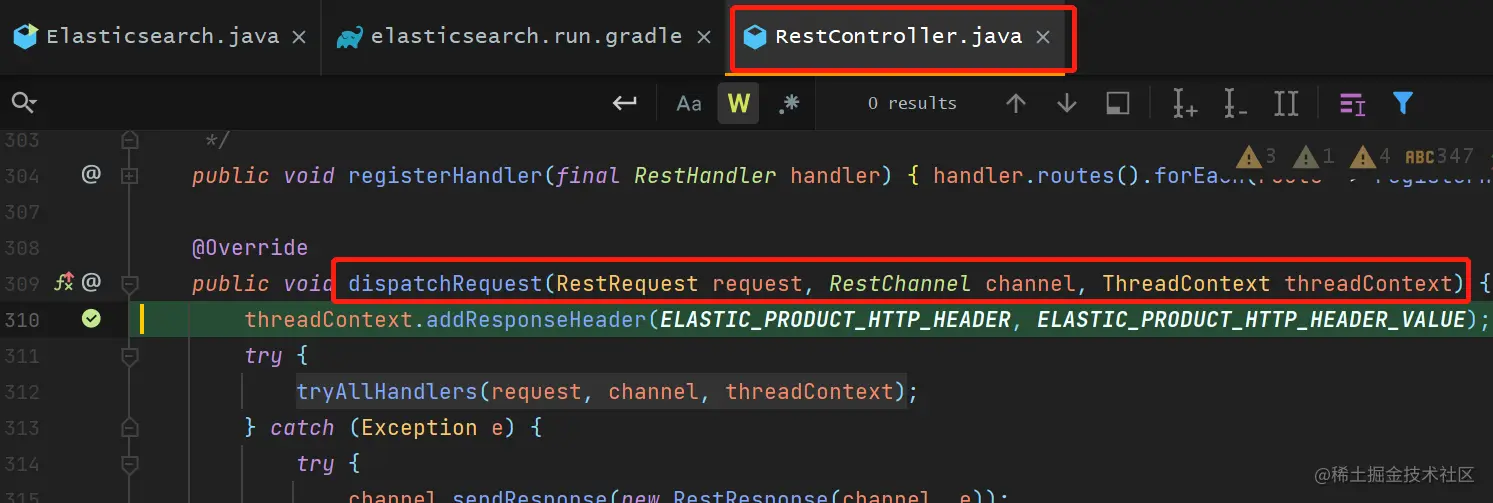Click the '0 results' label

(x=912, y=103)
